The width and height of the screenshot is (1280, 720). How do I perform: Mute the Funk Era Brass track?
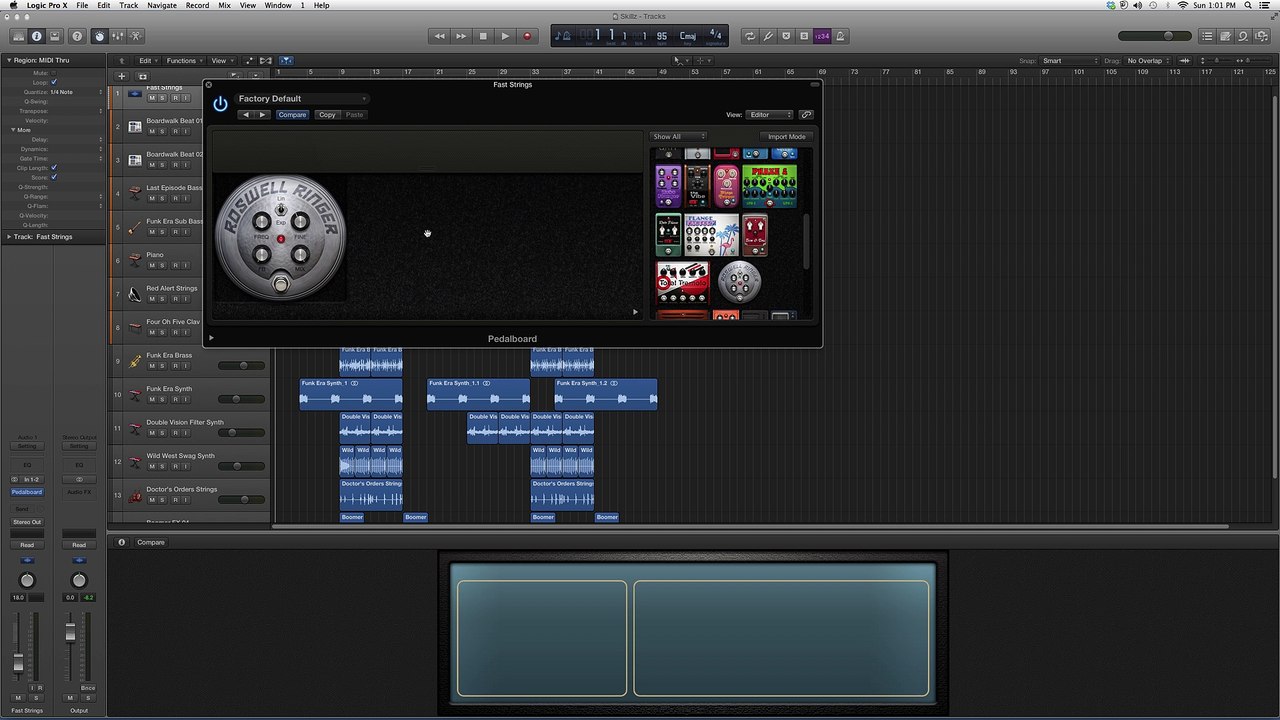click(152, 366)
